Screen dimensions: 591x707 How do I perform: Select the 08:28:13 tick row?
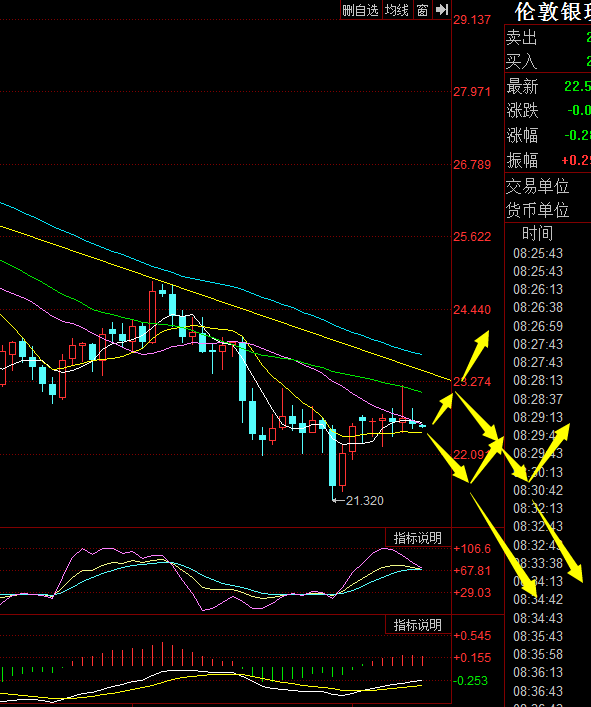pyautogui.click(x=538, y=381)
